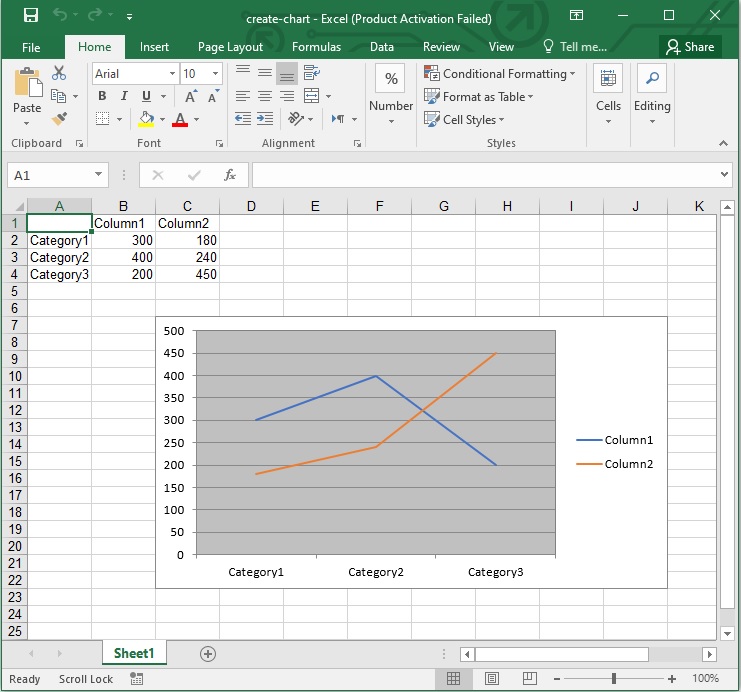The height and width of the screenshot is (692, 741).
Task: Open the Insert ribbon tab
Action: (154, 47)
